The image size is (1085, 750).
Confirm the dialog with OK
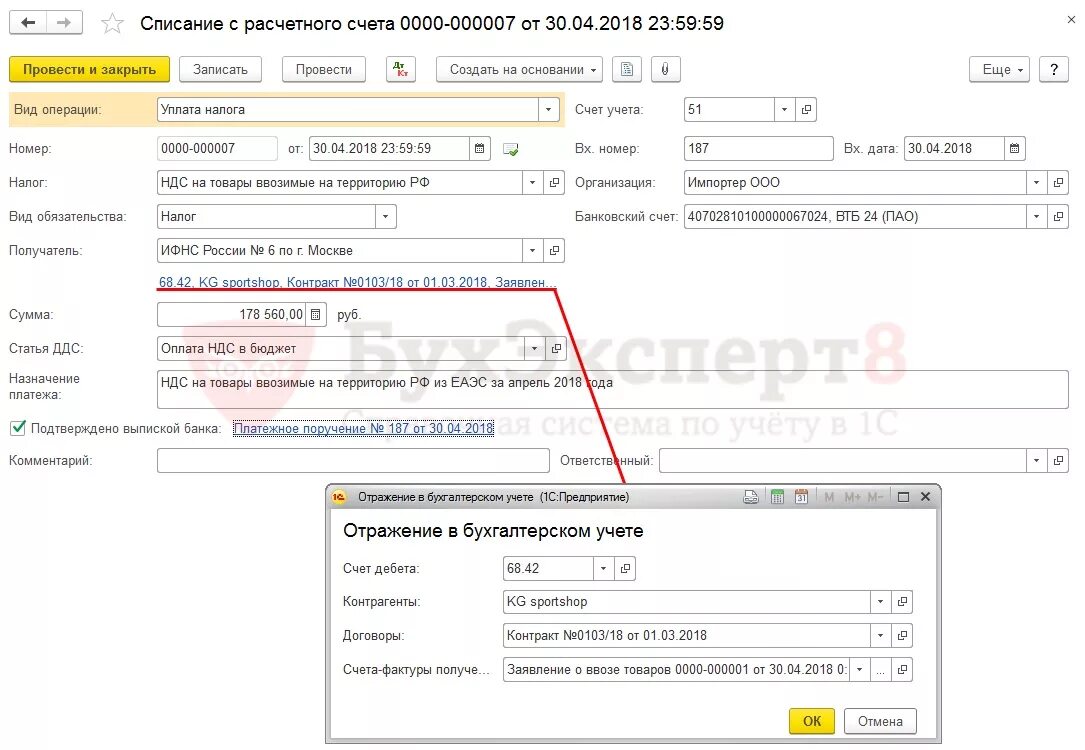[x=812, y=721]
